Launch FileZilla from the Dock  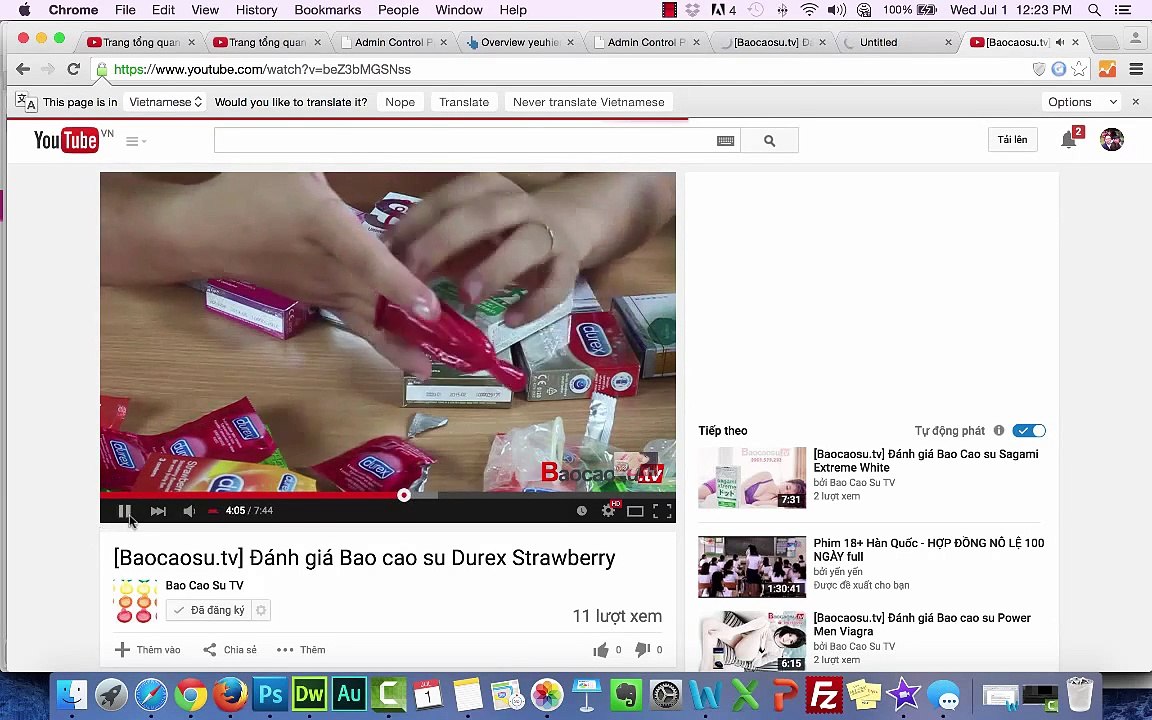[824, 694]
